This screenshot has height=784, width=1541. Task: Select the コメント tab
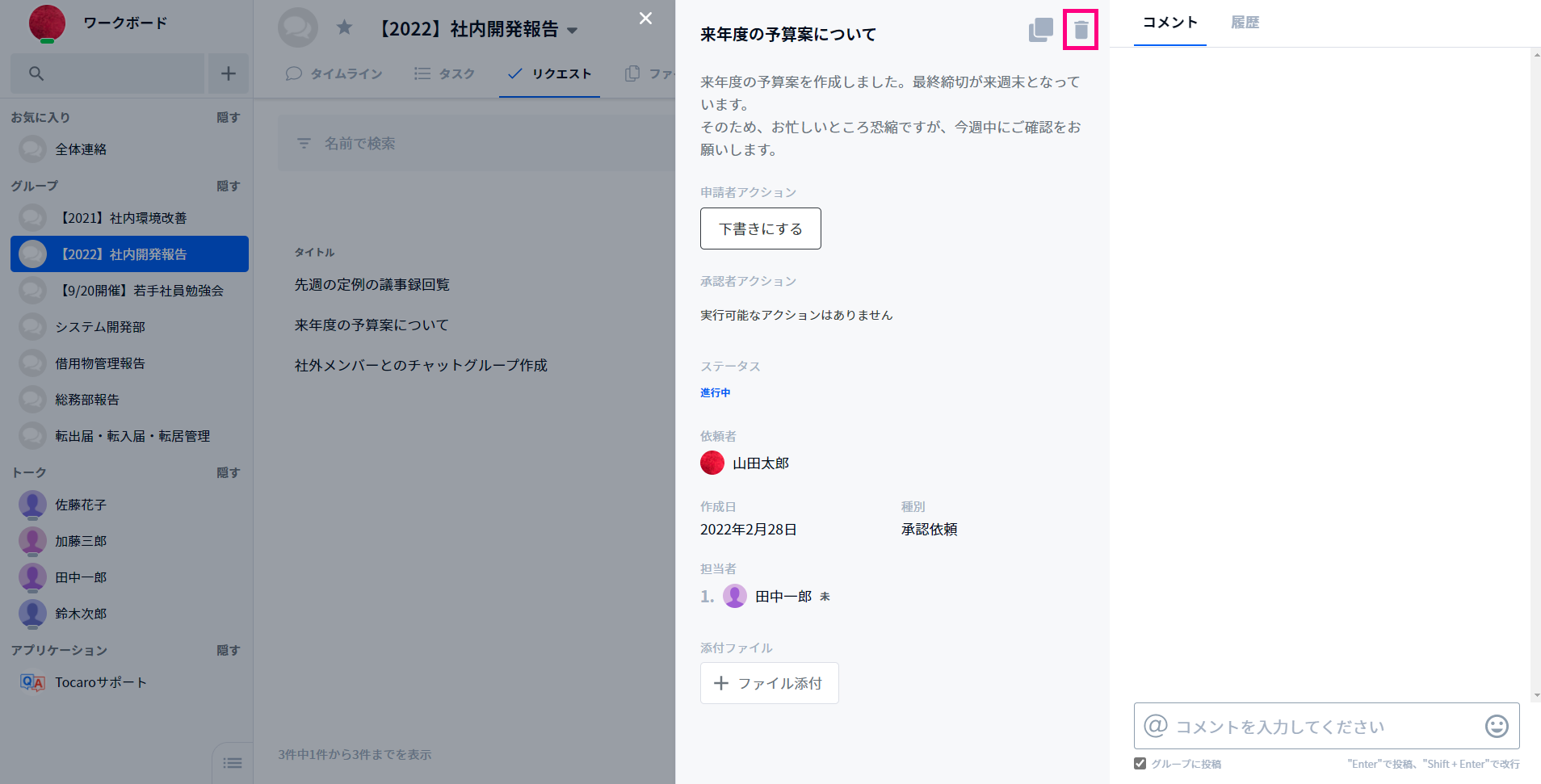point(1169,23)
